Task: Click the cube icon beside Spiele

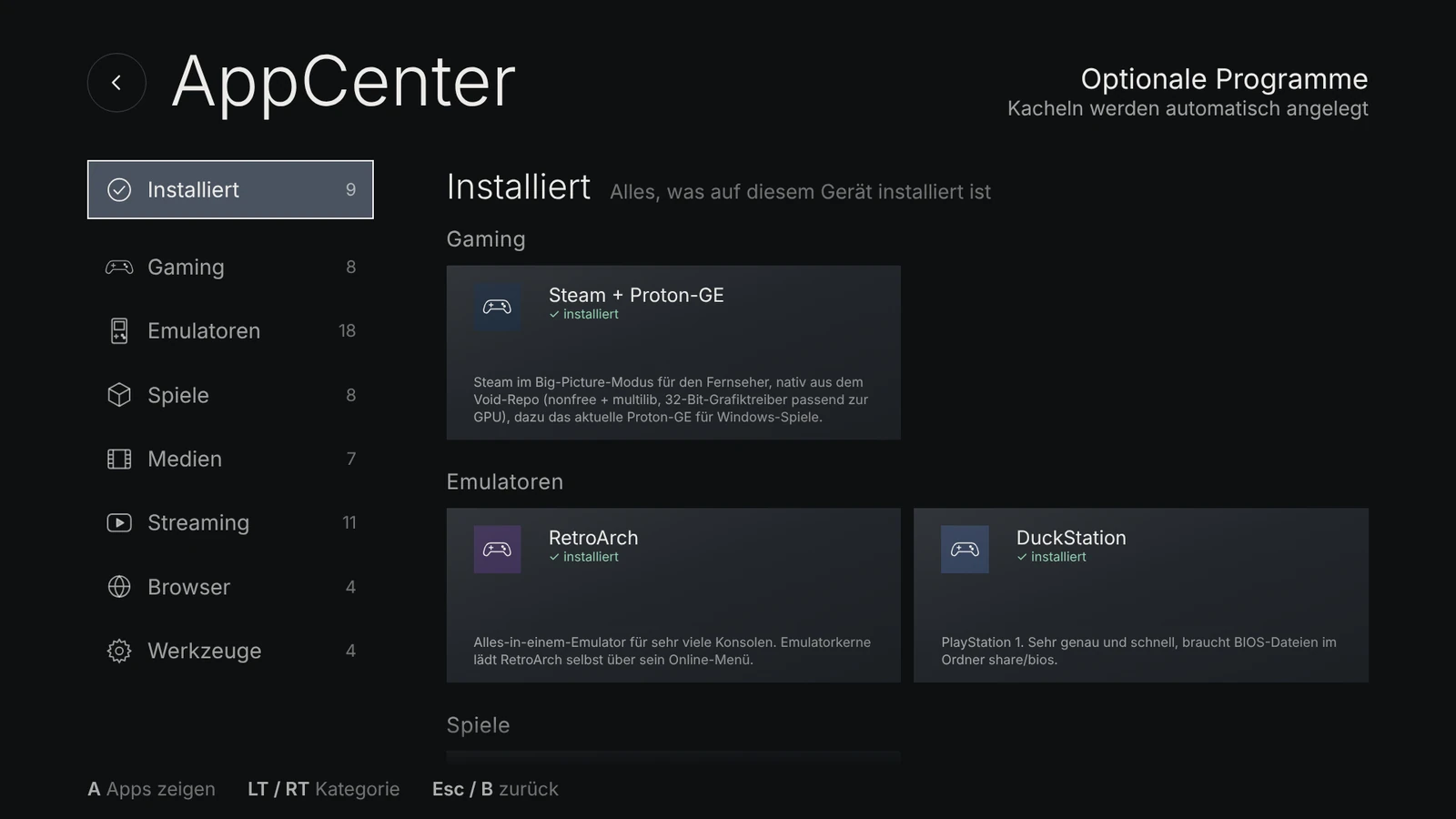Action: (x=119, y=395)
